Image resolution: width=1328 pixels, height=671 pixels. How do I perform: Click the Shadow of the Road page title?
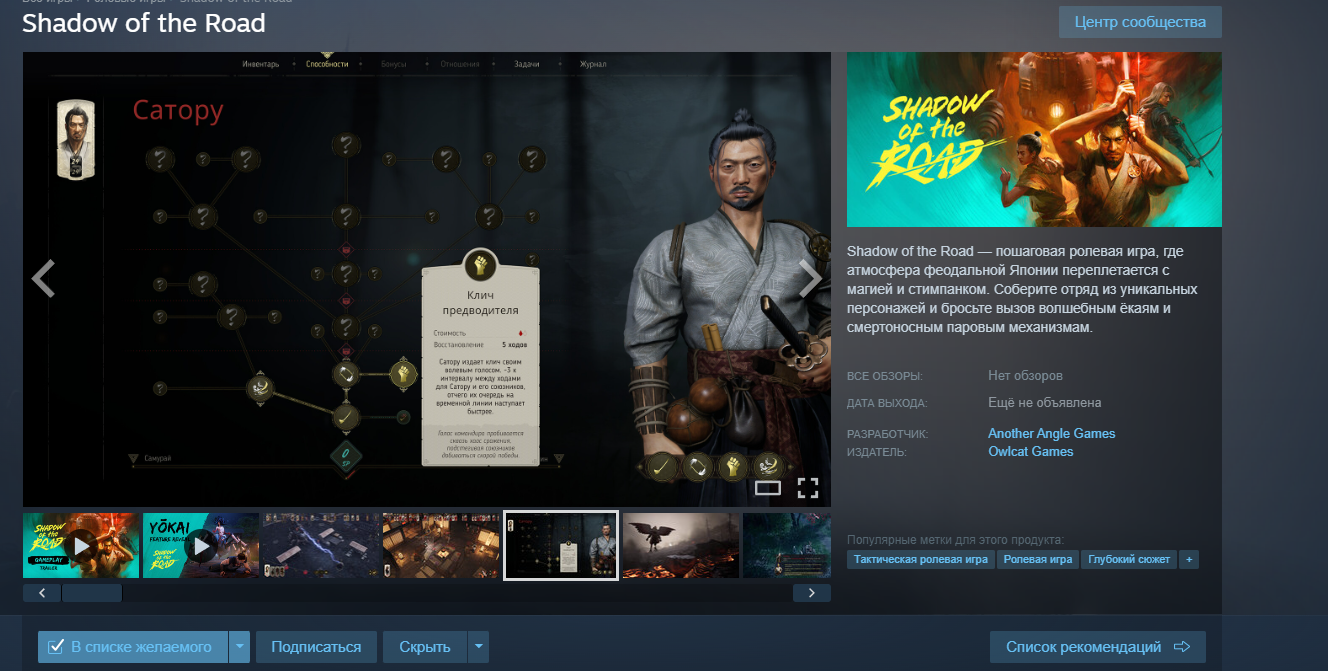pyautogui.click(x=144, y=23)
